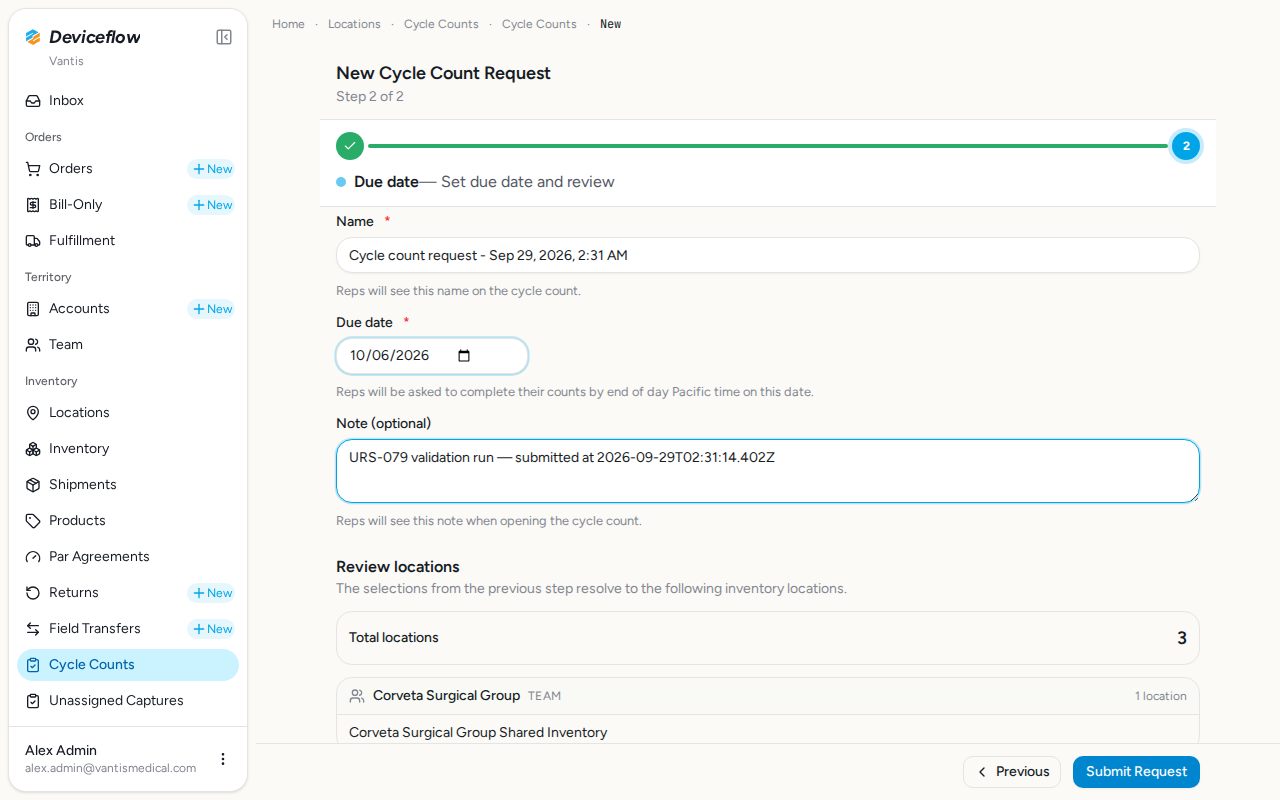This screenshot has height=800, width=1280.
Task: Click the Orders cart icon
Action: pyautogui.click(x=33, y=169)
